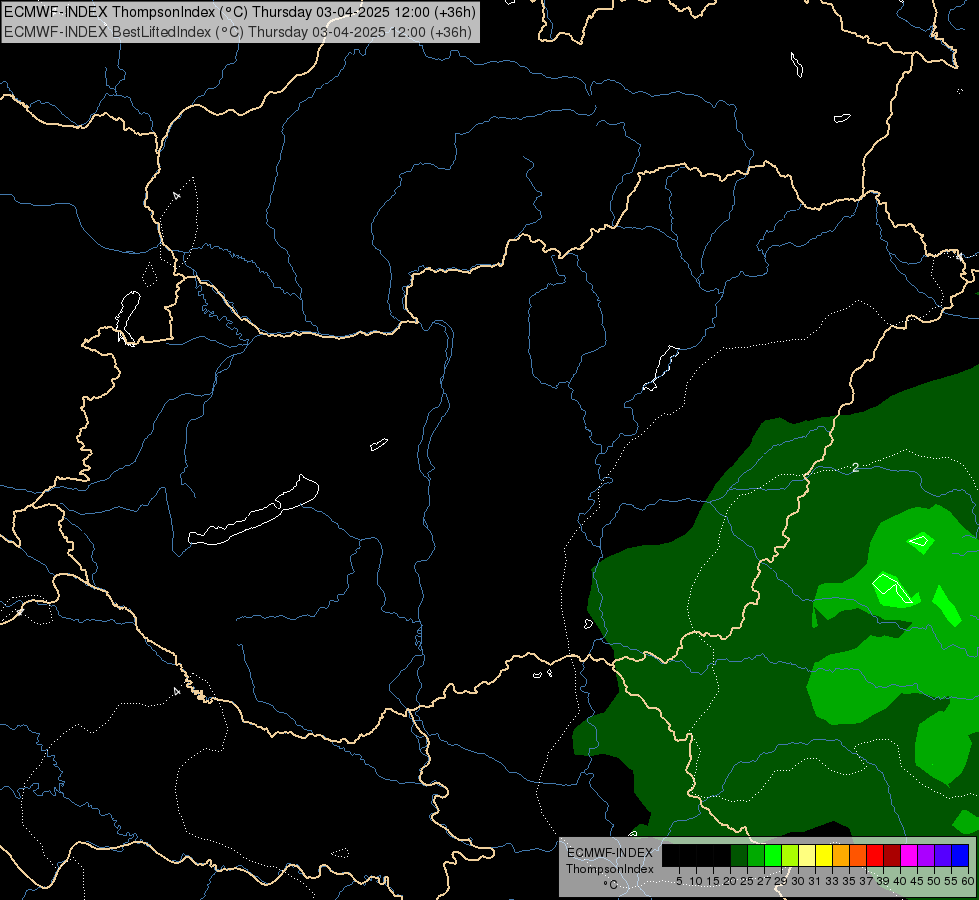This screenshot has width=979, height=900.
Task: Click the legend tick value '30'
Action: [798, 881]
